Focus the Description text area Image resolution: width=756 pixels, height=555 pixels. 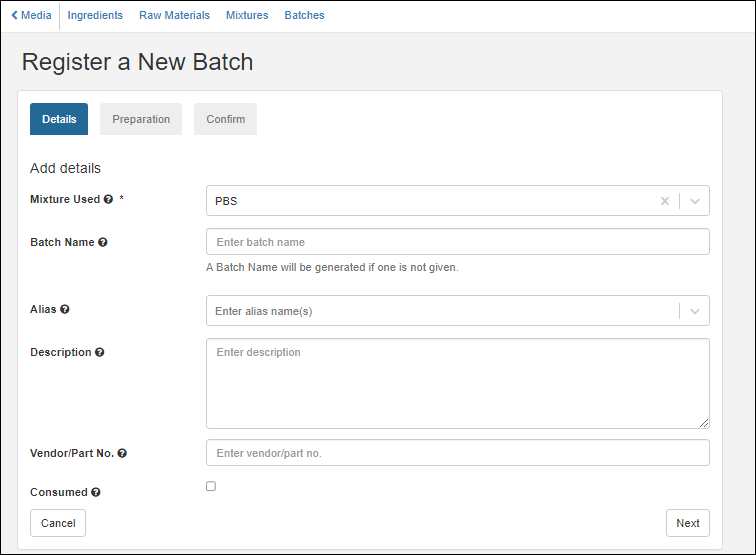pyautogui.click(x=457, y=383)
